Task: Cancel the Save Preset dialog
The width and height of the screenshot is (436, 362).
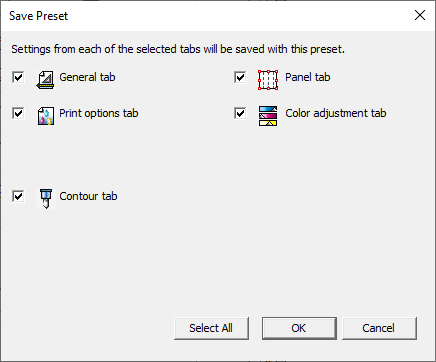Action: [x=379, y=328]
